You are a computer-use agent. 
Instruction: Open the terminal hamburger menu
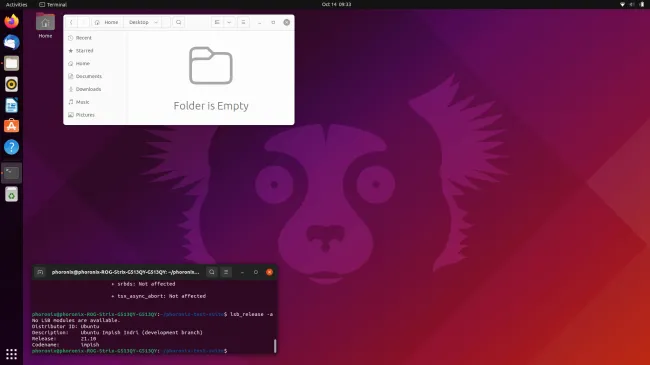pyautogui.click(x=226, y=272)
